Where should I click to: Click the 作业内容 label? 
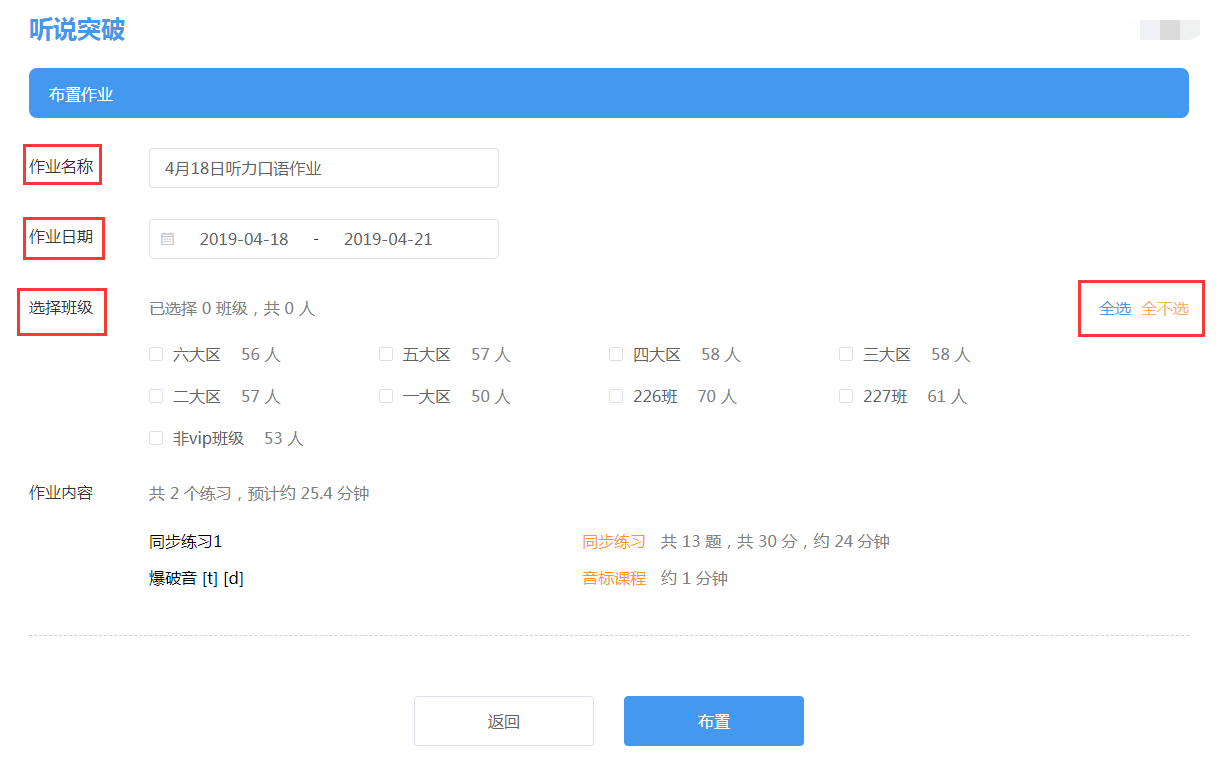click(61, 492)
